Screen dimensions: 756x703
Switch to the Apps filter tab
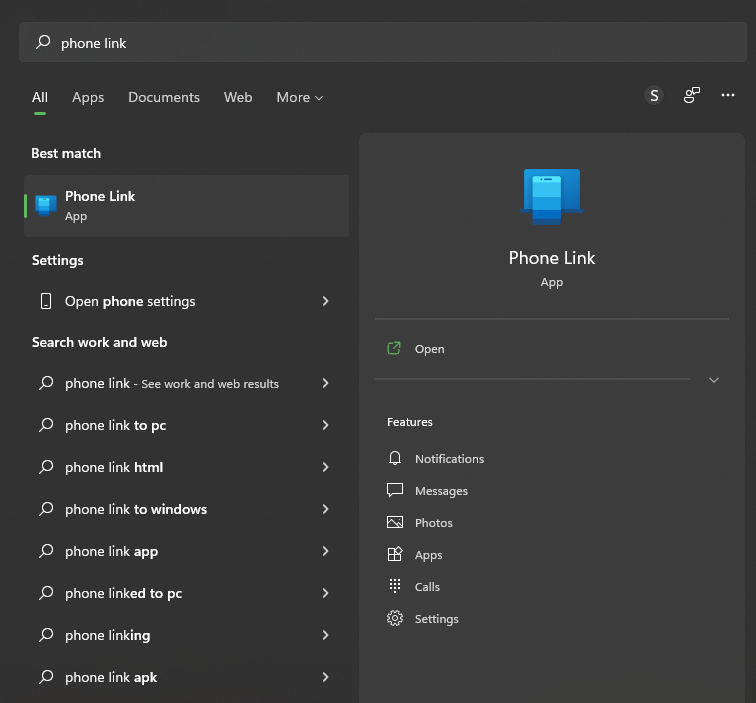click(x=88, y=97)
